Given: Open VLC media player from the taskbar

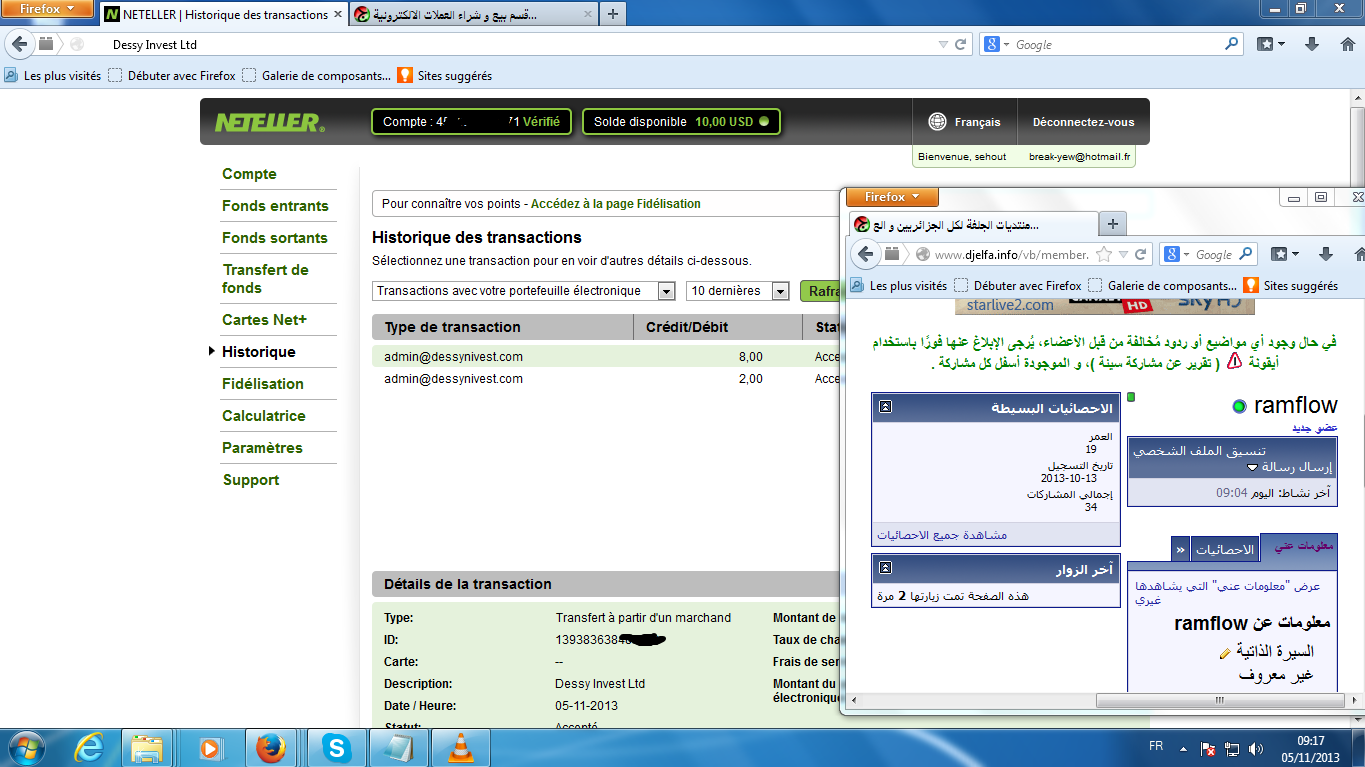Looking at the screenshot, I should click(460, 747).
